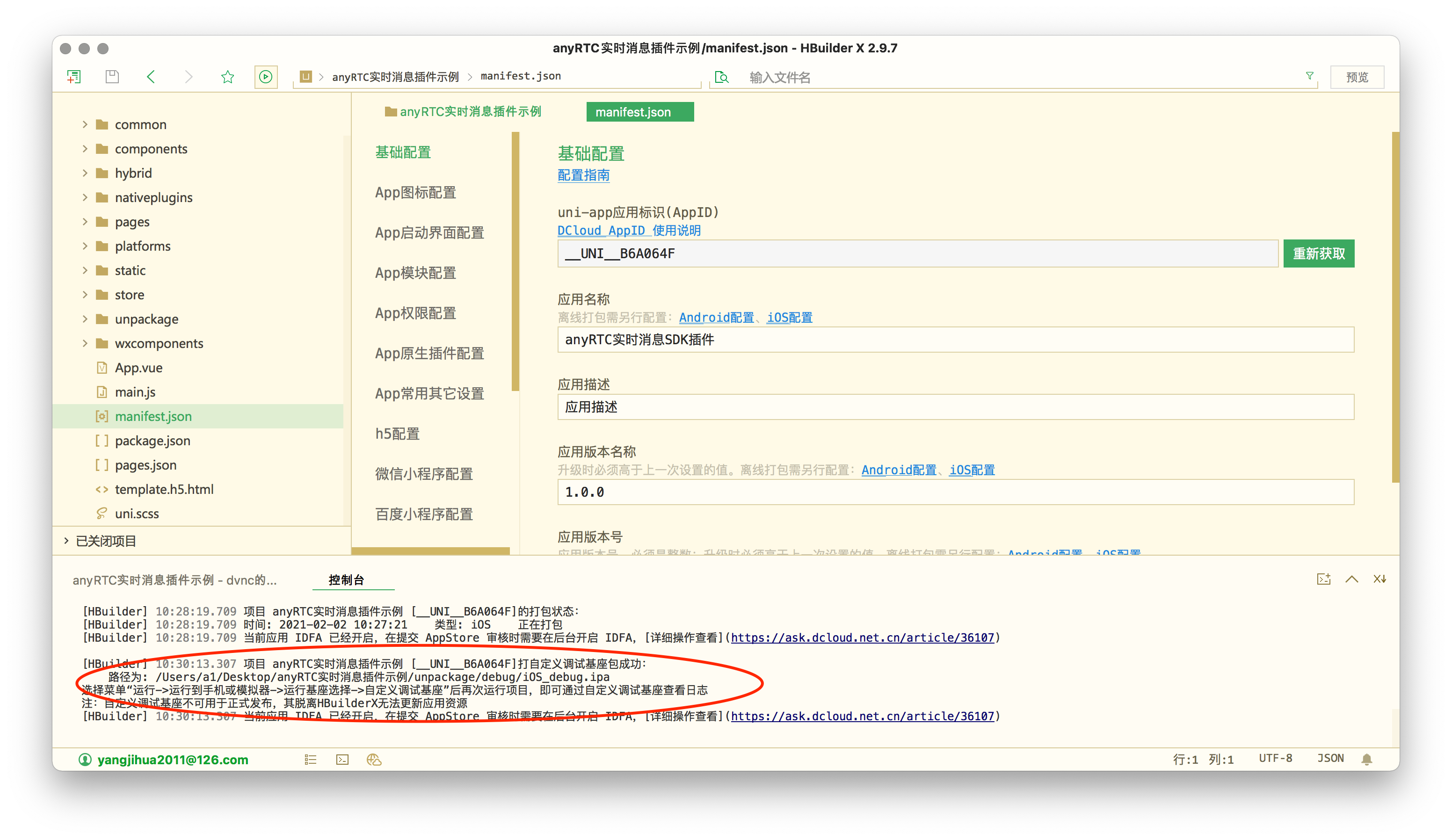Image resolution: width=1452 pixels, height=840 pixels.
Task: Open the terminal icon in status bar
Action: [342, 760]
